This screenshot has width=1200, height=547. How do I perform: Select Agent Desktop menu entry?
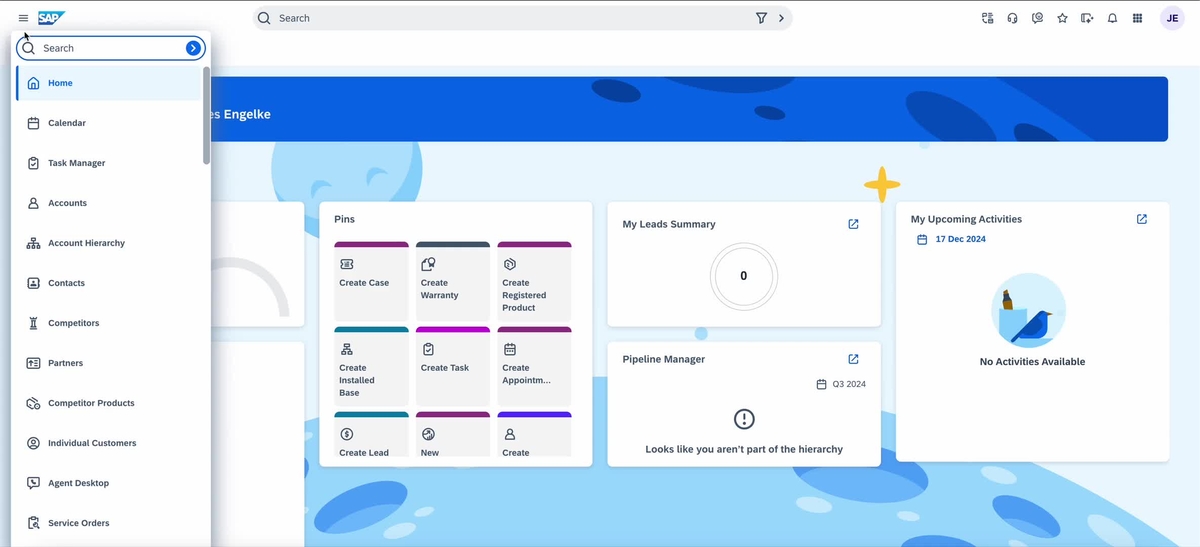pyautogui.click(x=108, y=483)
